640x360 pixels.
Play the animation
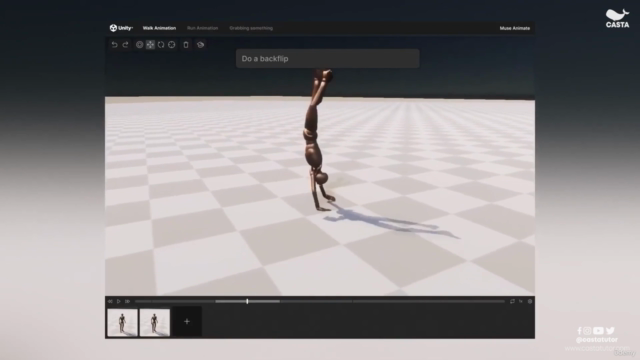119,301
